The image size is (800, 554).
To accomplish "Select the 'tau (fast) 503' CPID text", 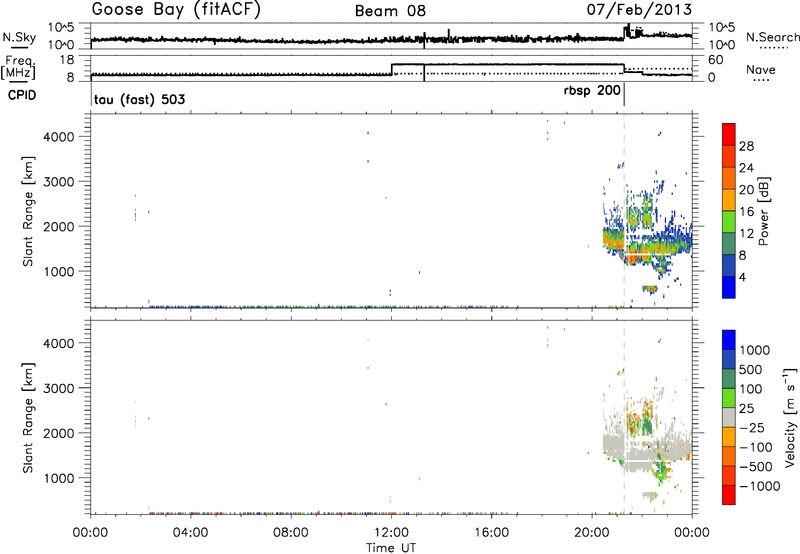I will (x=139, y=99).
